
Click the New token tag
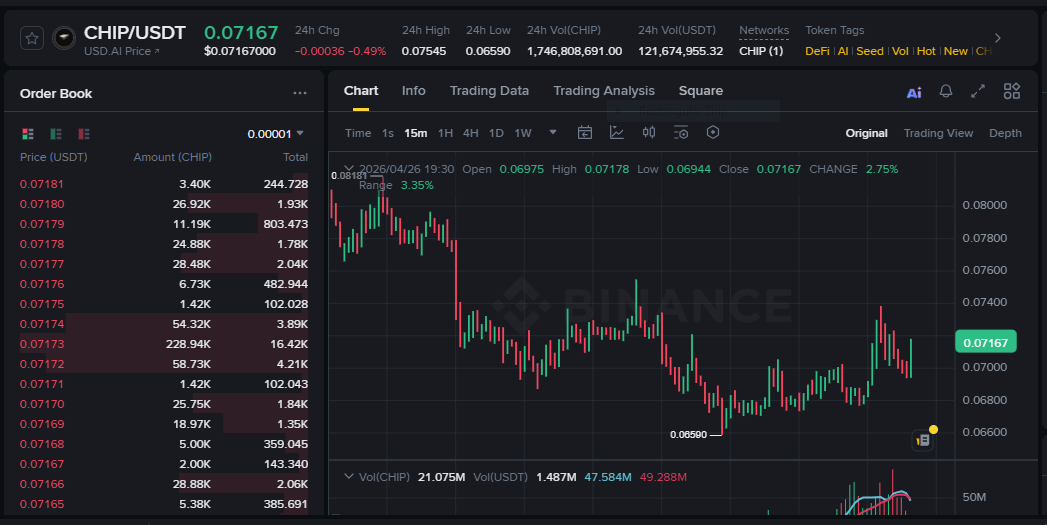pyautogui.click(x=956, y=51)
